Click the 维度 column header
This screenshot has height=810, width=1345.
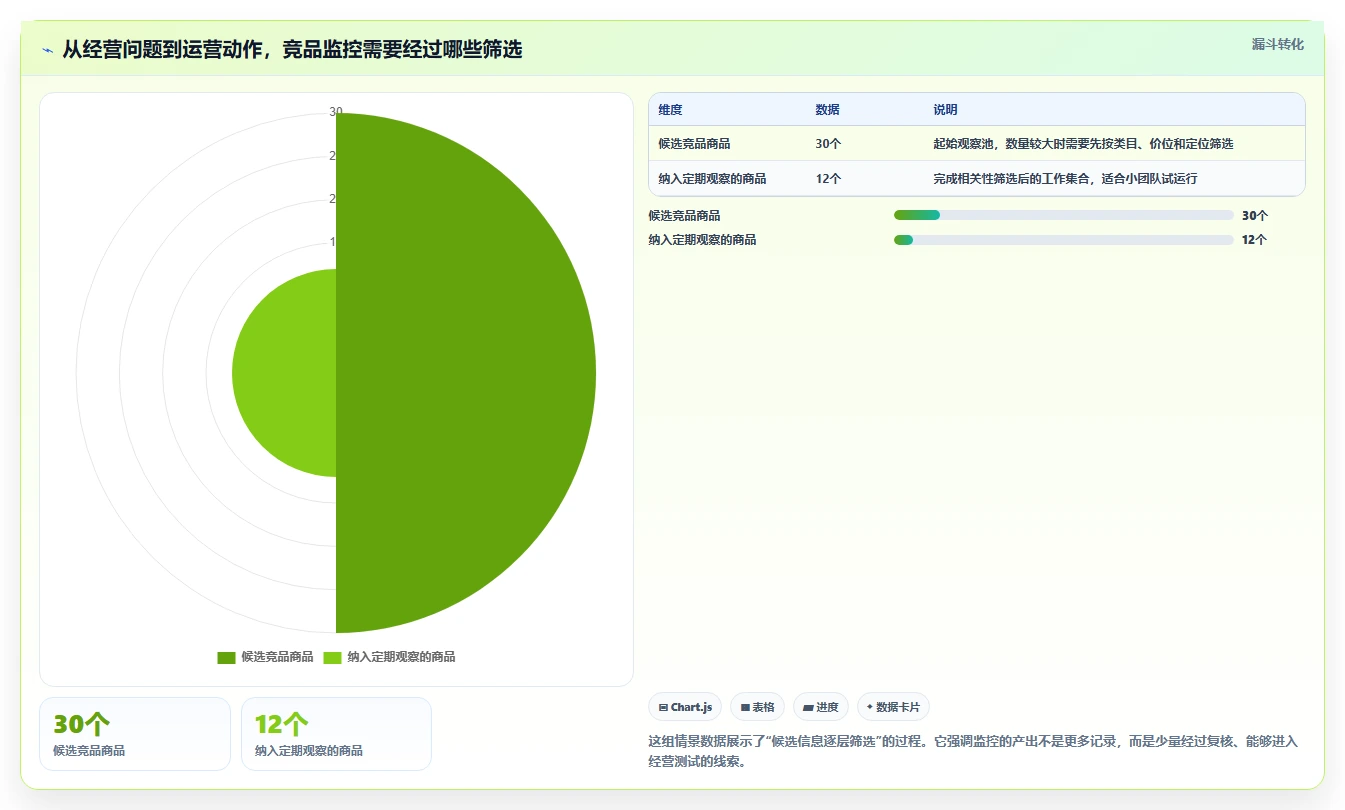pyautogui.click(x=670, y=110)
